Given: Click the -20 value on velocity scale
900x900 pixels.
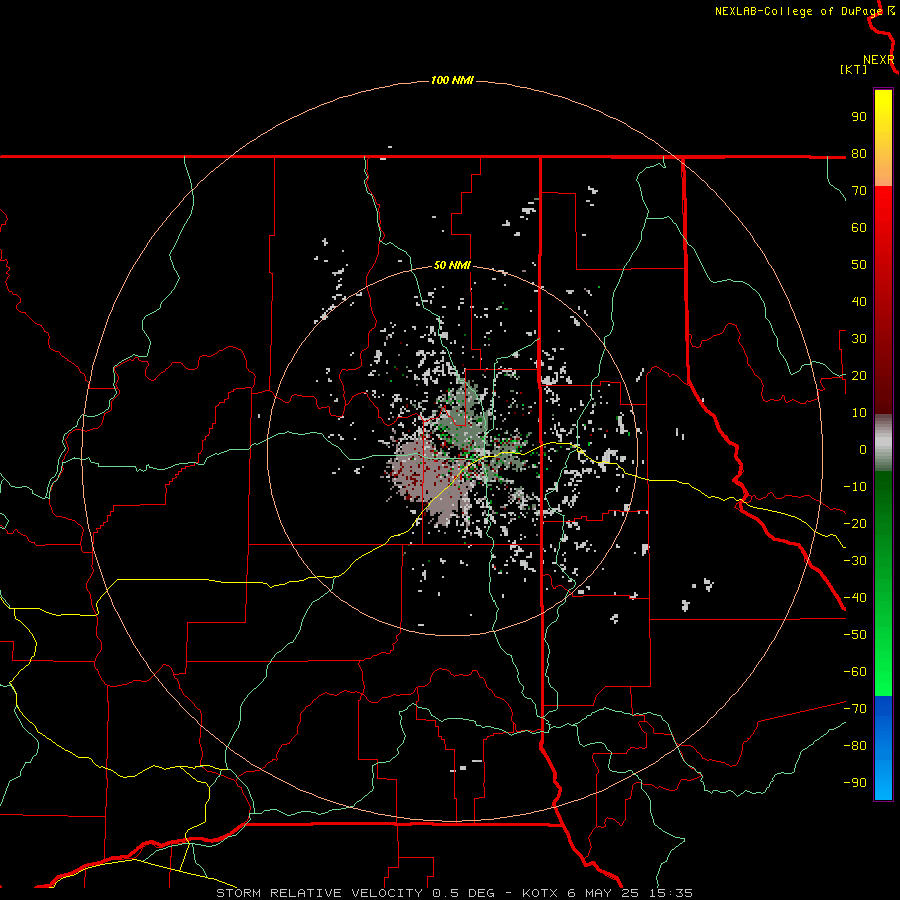Looking at the screenshot, I should (855, 523).
